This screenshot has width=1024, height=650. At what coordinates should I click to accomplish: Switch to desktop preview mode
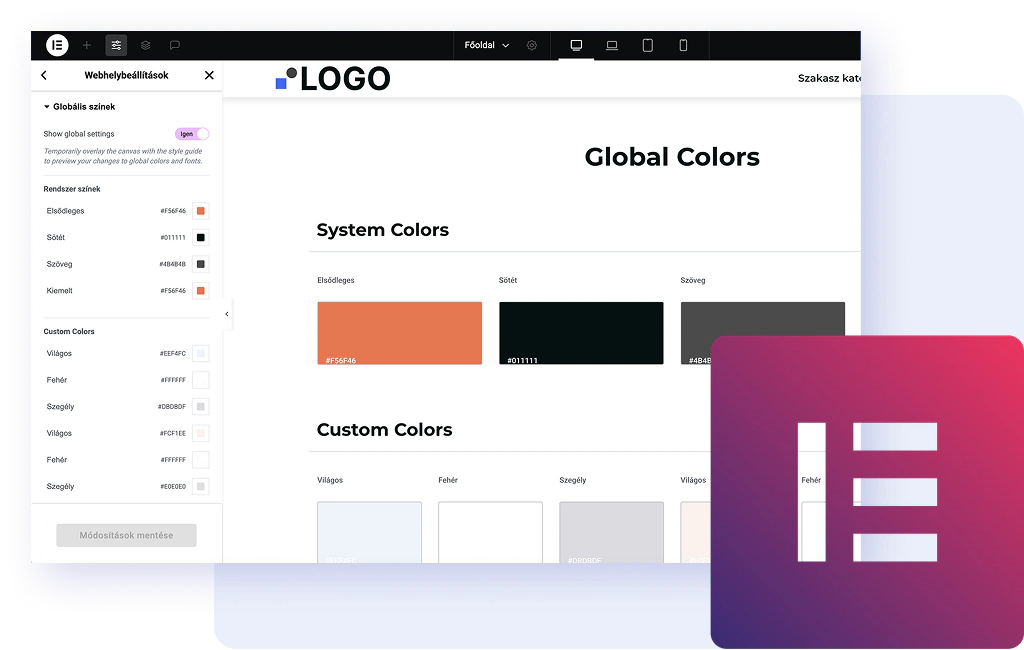point(576,45)
